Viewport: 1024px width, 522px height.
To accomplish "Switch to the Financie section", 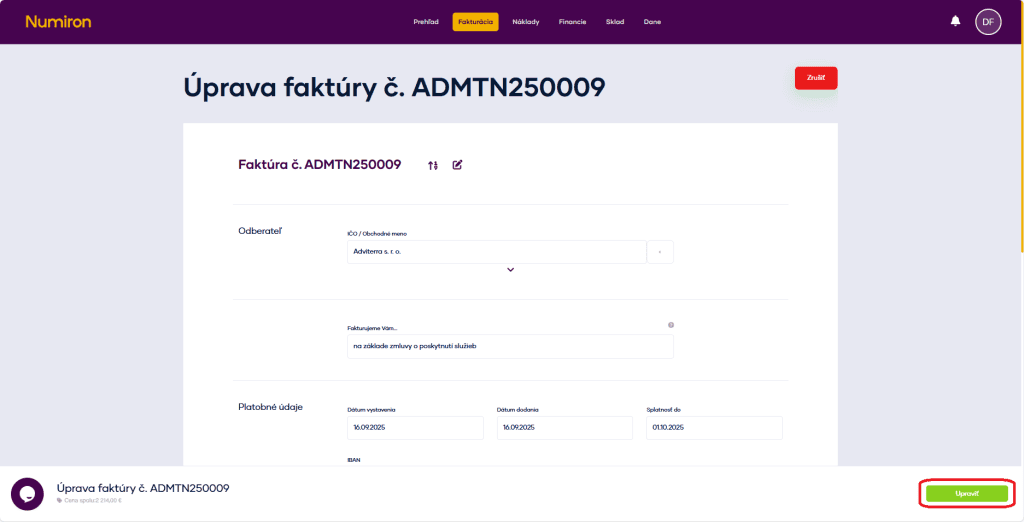I will coord(572,22).
